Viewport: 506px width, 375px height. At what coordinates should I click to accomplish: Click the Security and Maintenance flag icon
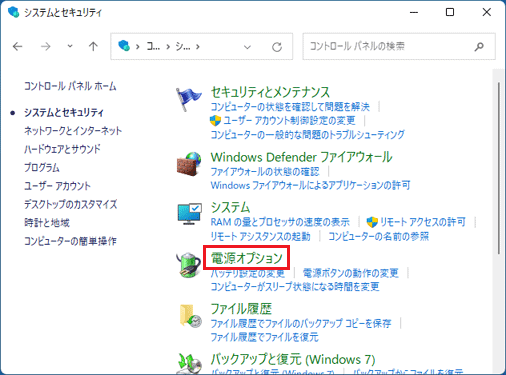(188, 99)
